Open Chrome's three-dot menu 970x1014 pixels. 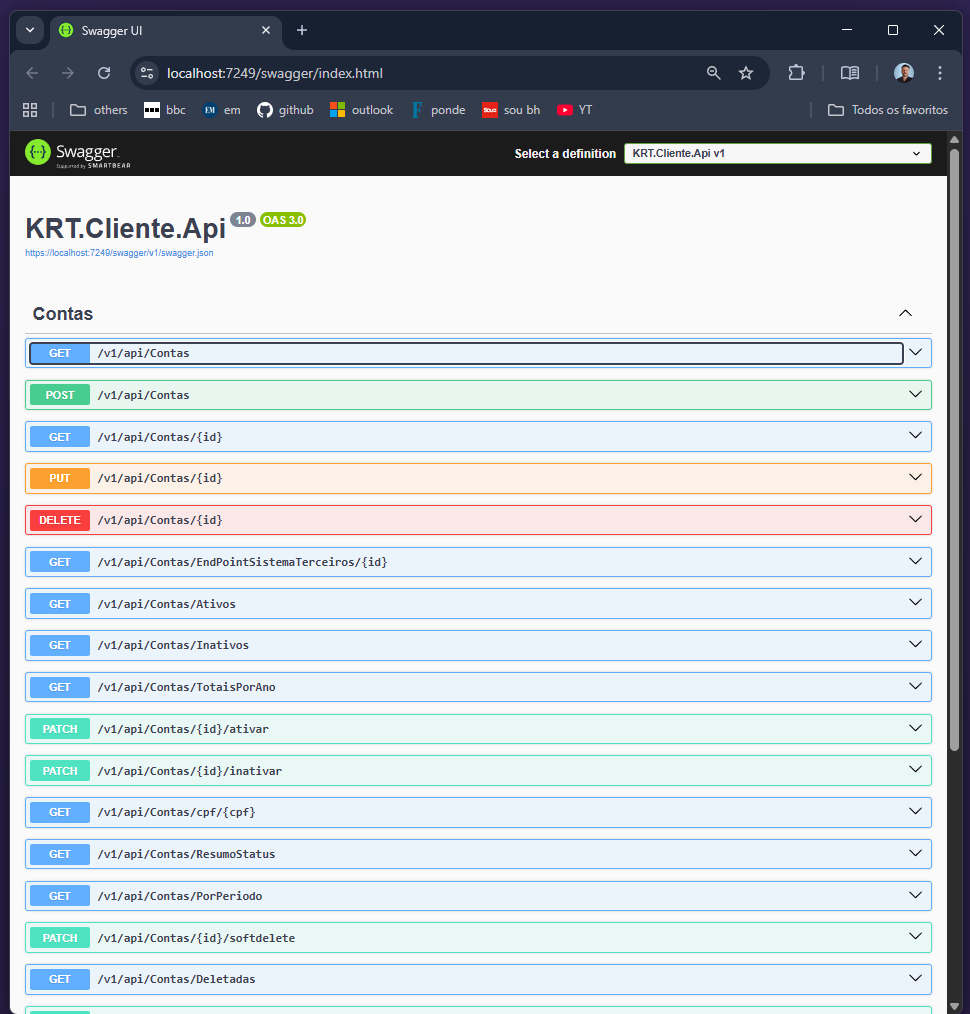(940, 73)
